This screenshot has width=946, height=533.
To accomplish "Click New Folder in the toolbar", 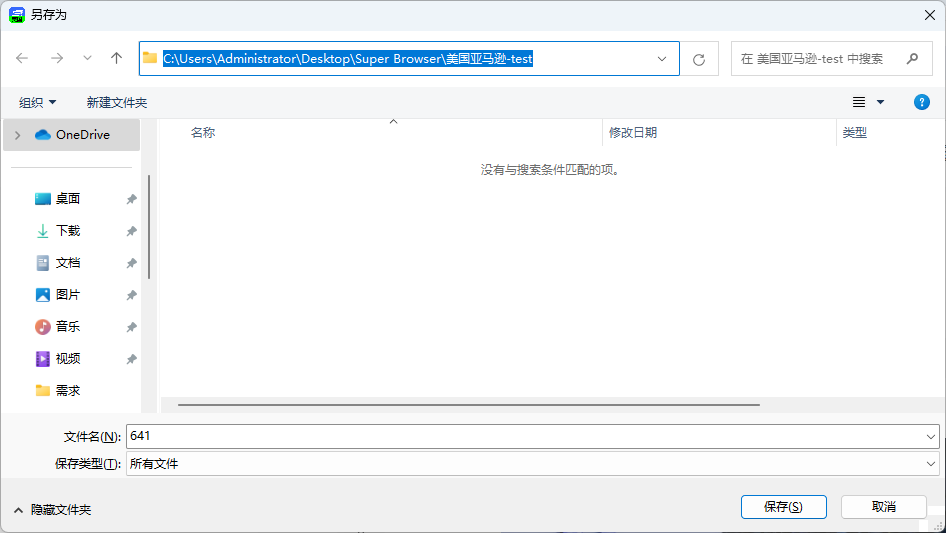I will pyautogui.click(x=117, y=102).
